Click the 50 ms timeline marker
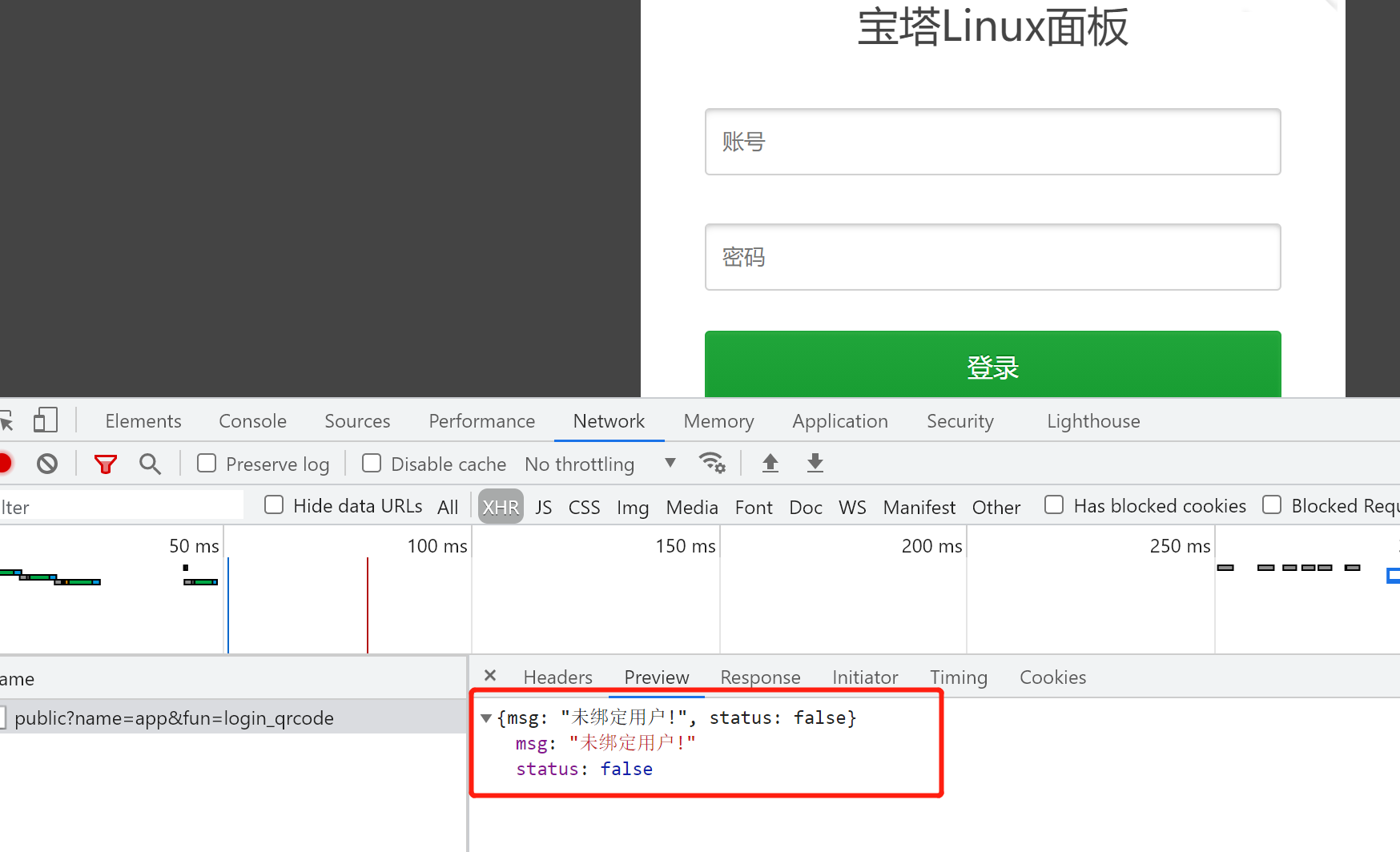 click(x=194, y=546)
